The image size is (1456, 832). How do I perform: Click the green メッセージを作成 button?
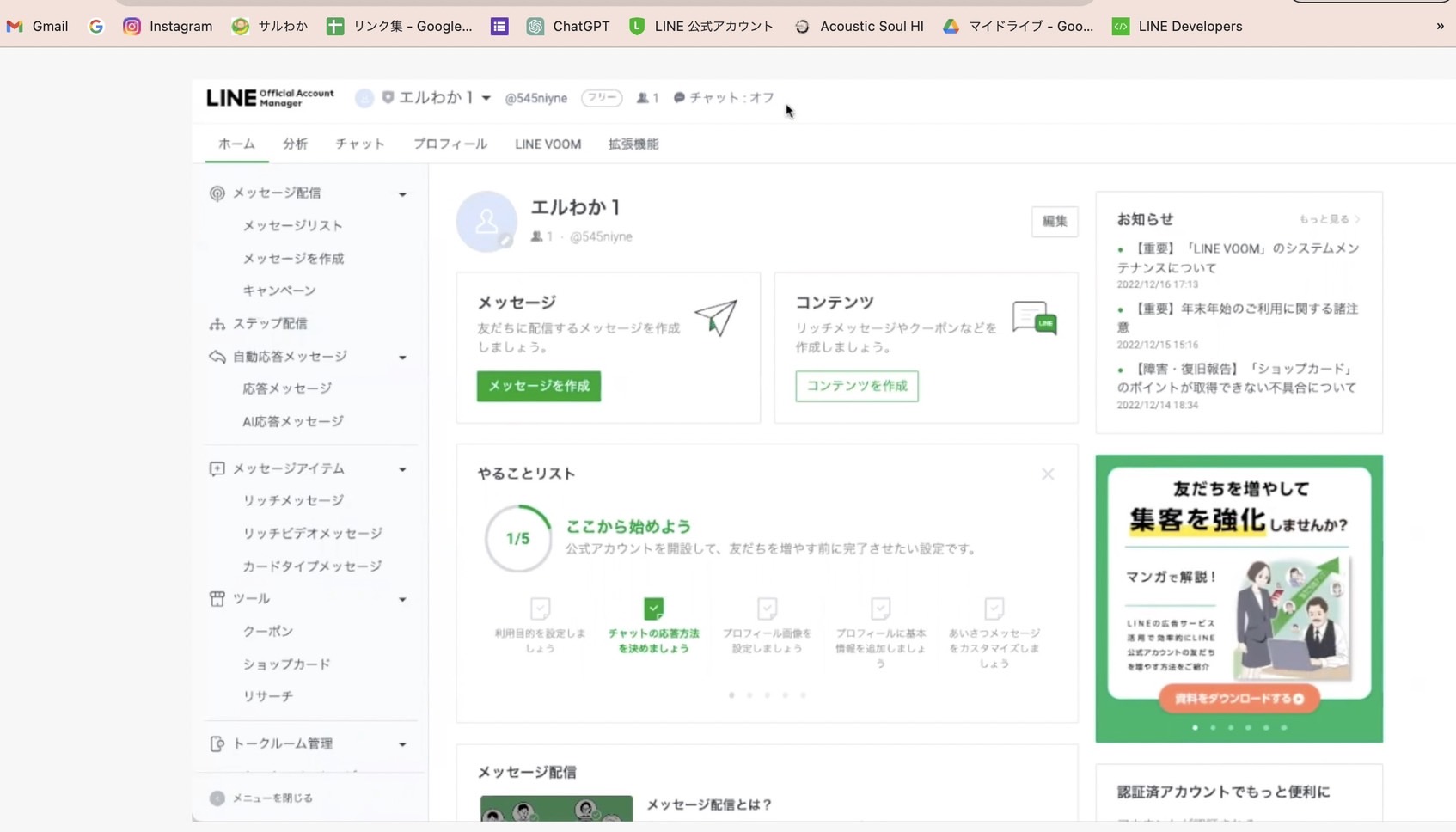(539, 386)
